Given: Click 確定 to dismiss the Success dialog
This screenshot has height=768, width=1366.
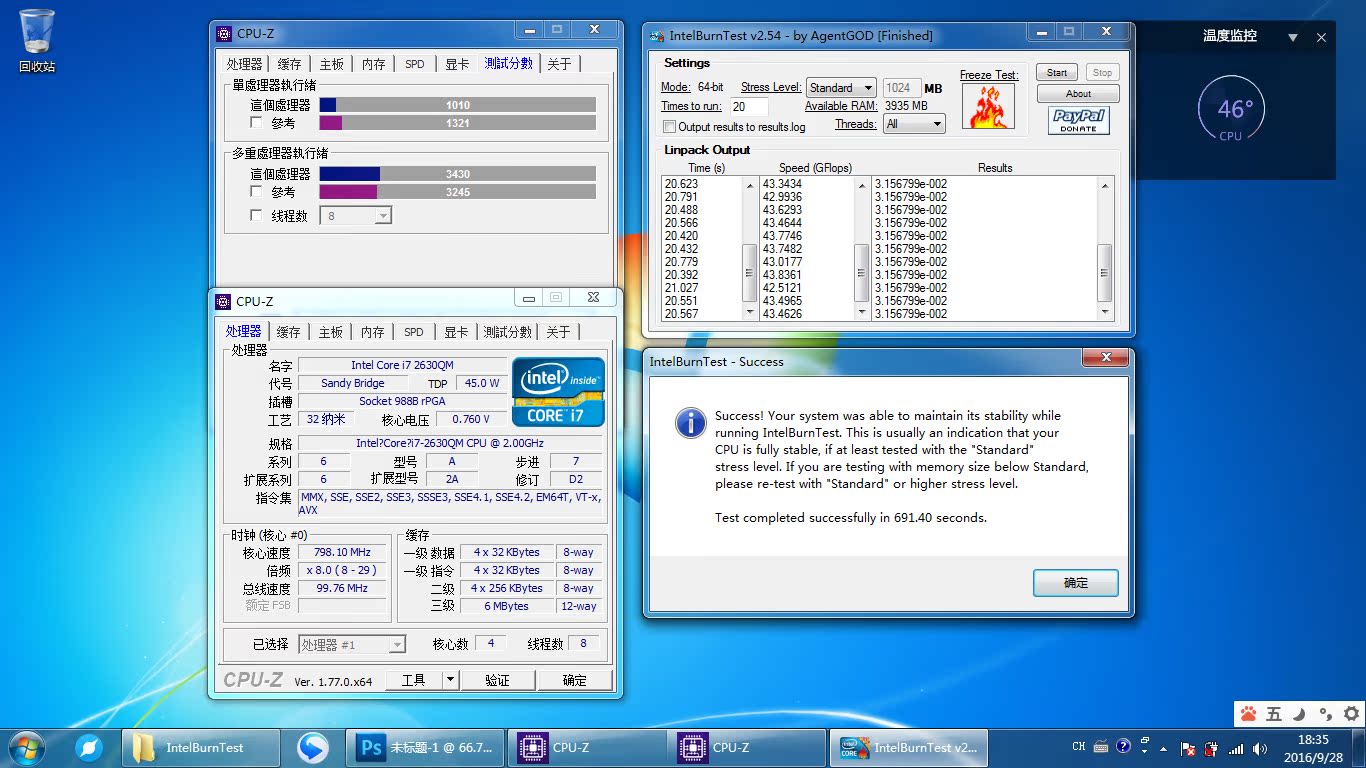Looking at the screenshot, I should coord(1075,583).
